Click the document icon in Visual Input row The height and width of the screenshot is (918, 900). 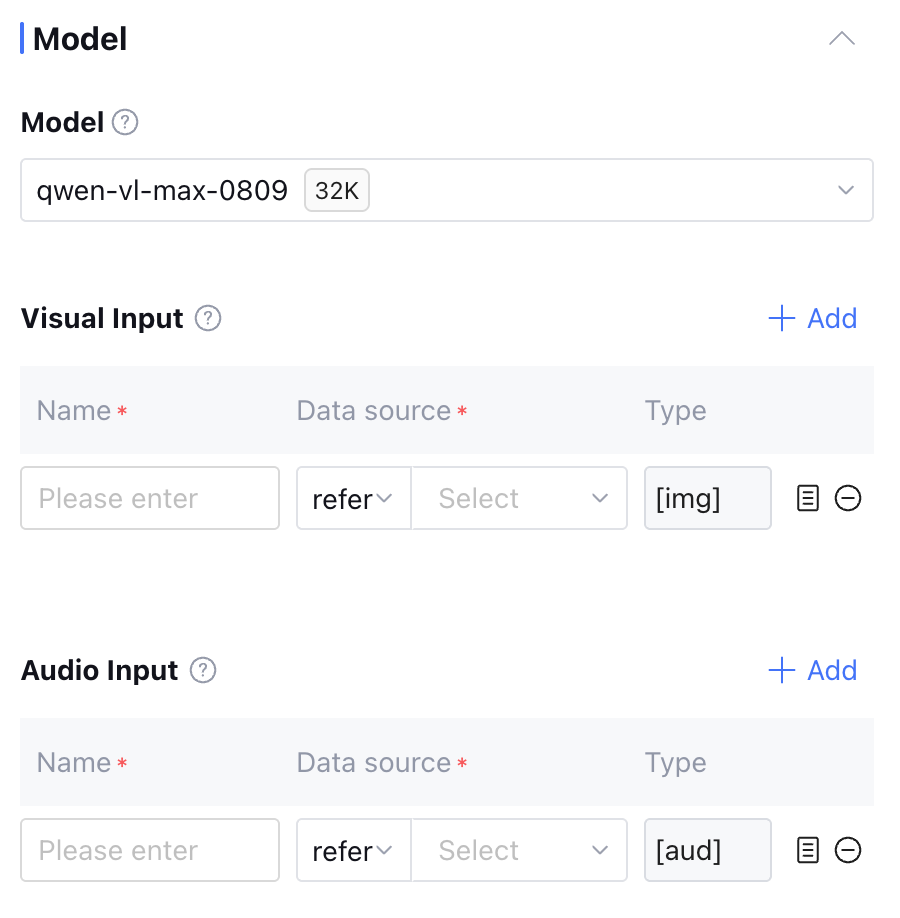(x=808, y=498)
